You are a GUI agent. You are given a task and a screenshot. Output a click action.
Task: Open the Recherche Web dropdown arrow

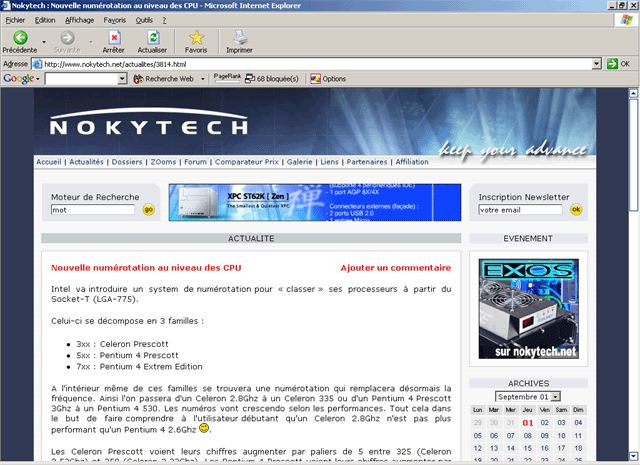202,79
